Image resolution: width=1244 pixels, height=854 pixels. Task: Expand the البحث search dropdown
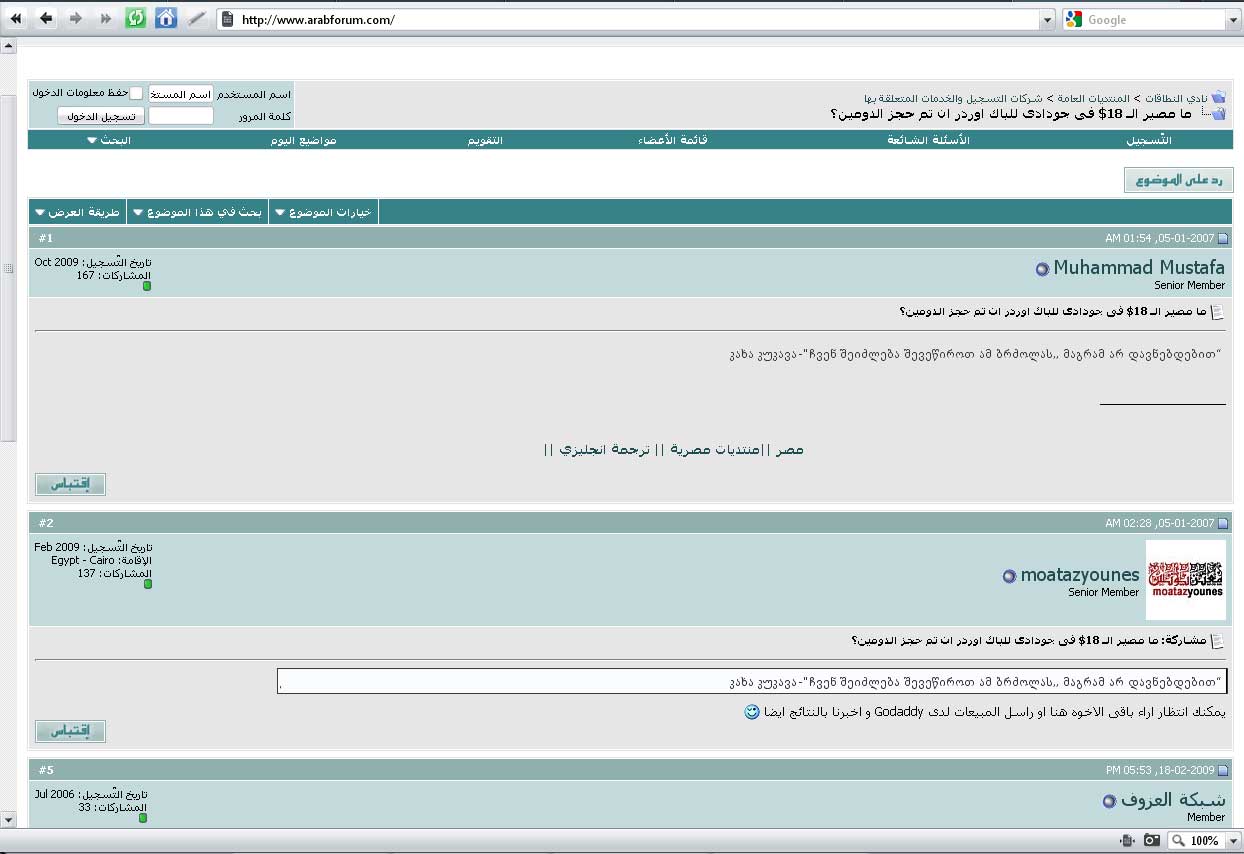[x=108, y=140]
